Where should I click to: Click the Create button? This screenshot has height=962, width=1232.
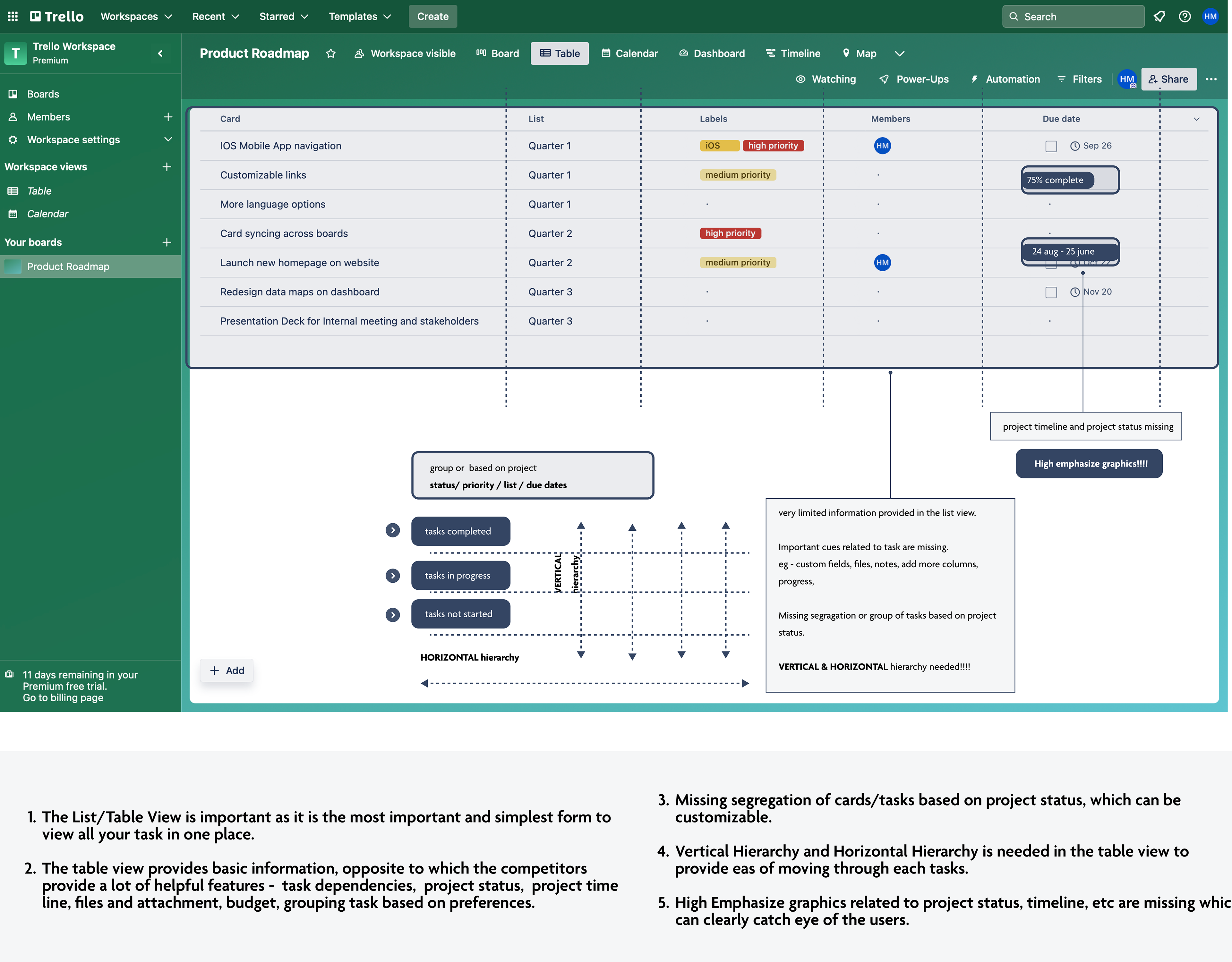(x=433, y=16)
